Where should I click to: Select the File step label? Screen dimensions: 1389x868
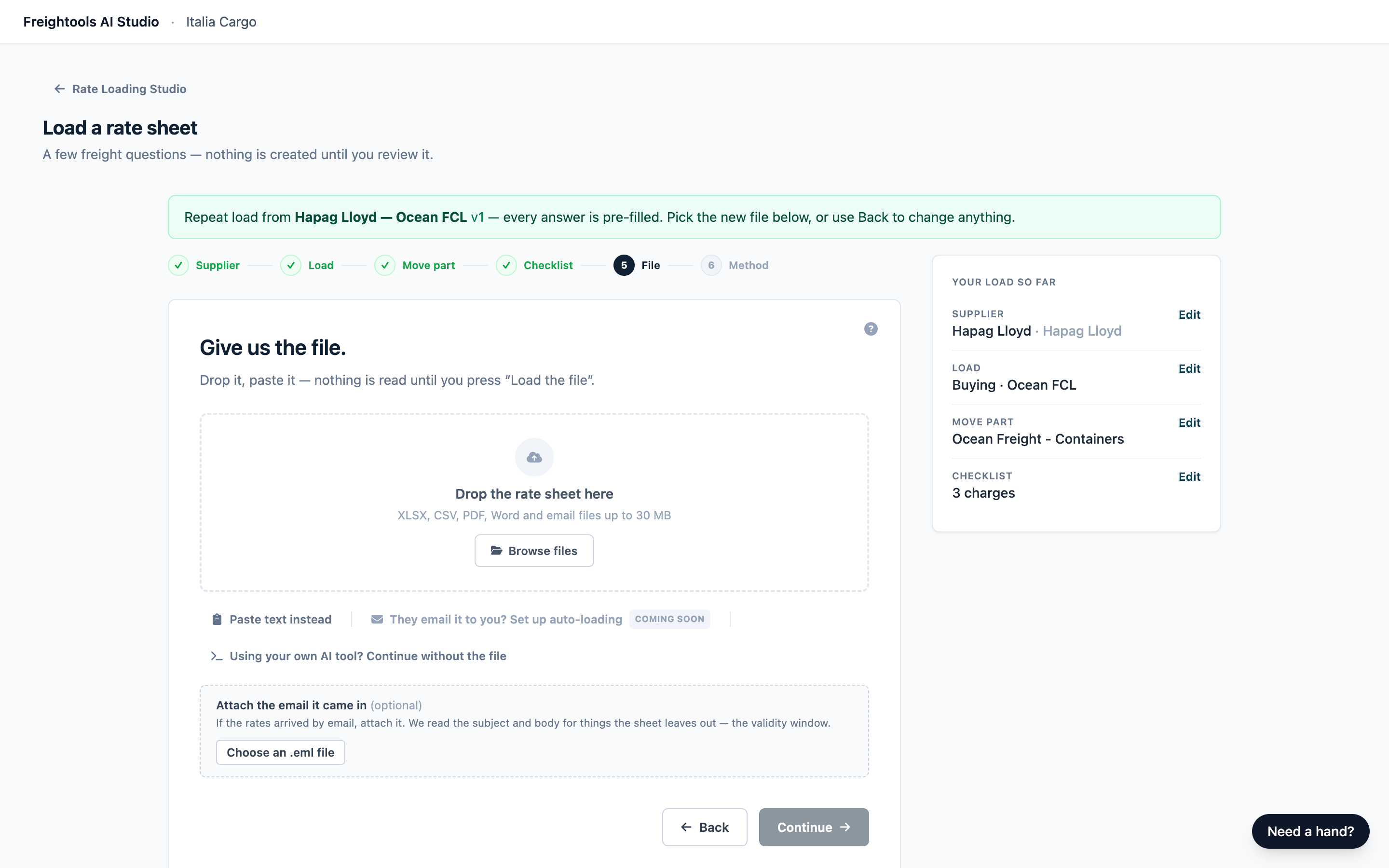[651, 265]
